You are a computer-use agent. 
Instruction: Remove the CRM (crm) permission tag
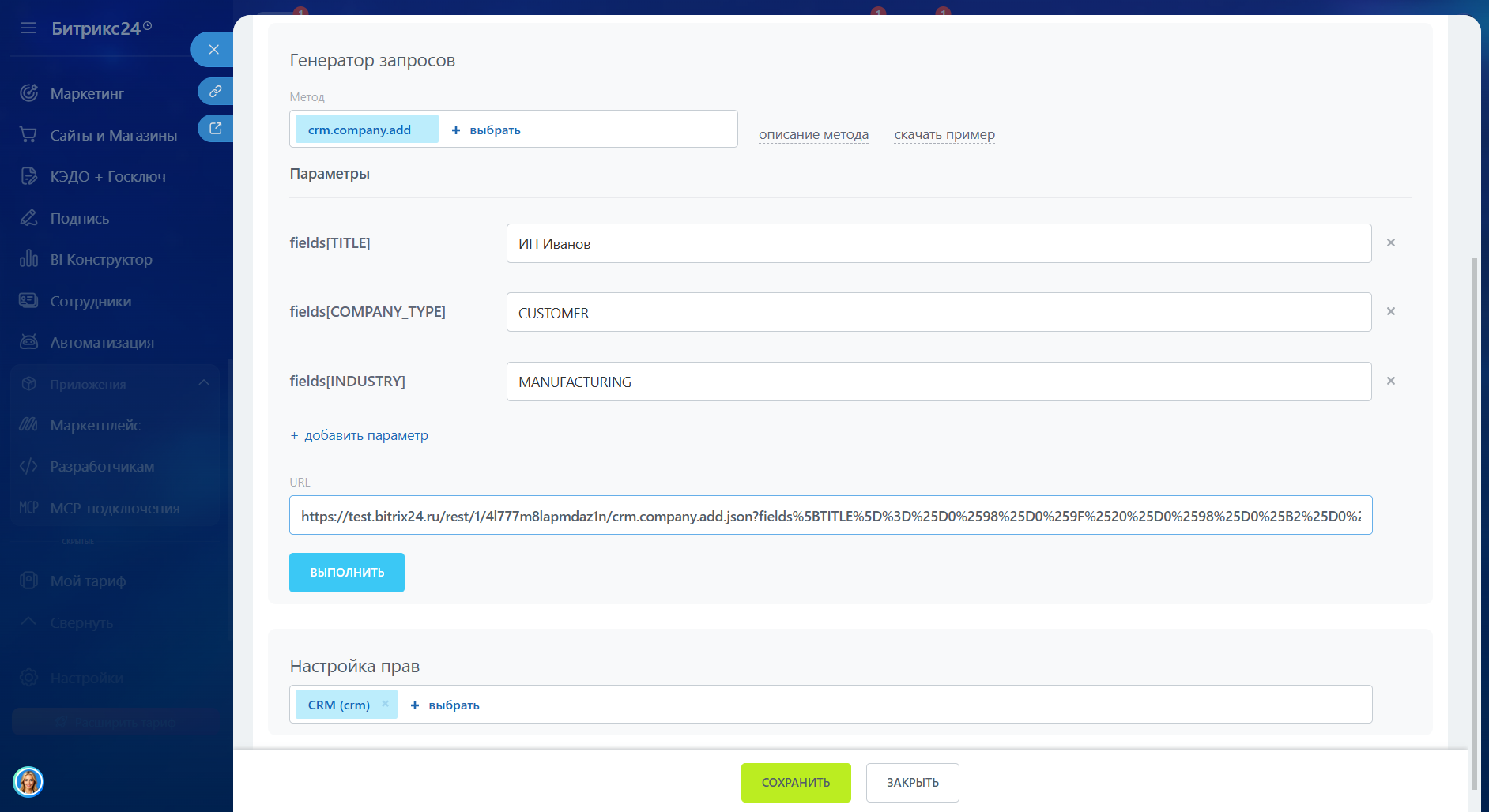(385, 704)
